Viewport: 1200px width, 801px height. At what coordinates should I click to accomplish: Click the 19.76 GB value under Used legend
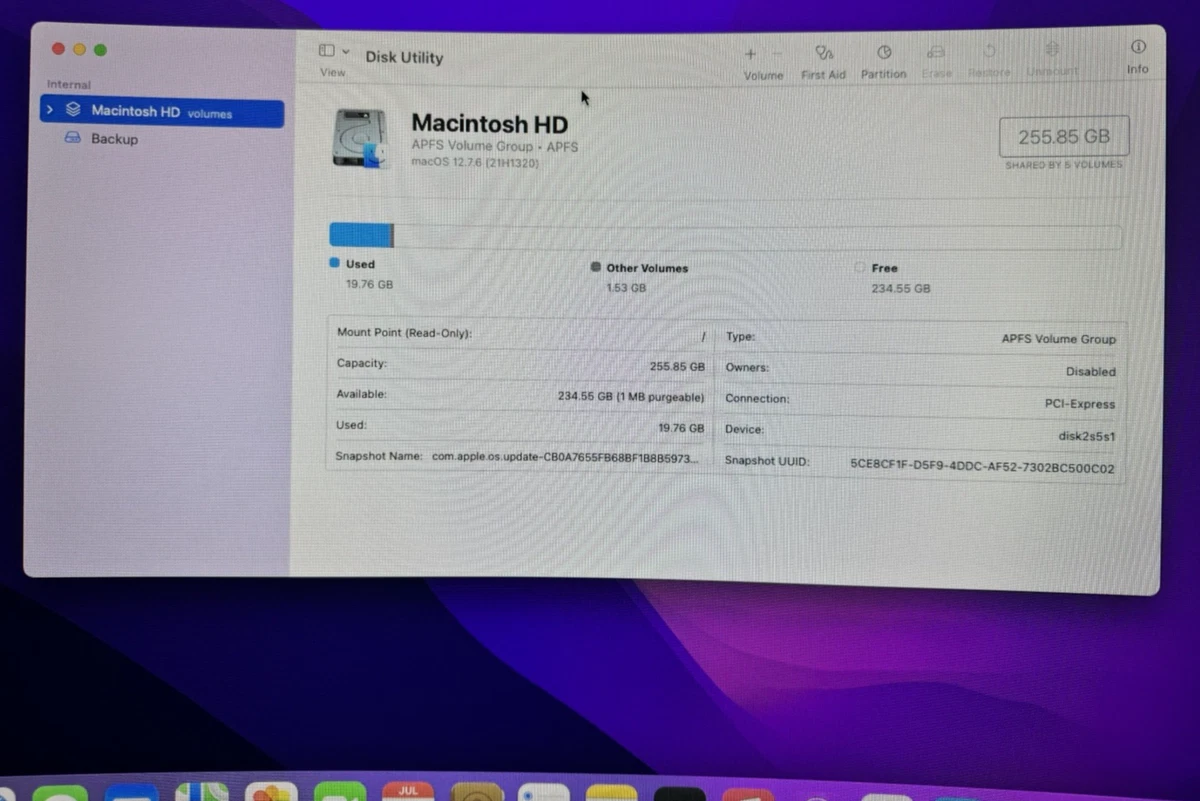[369, 285]
